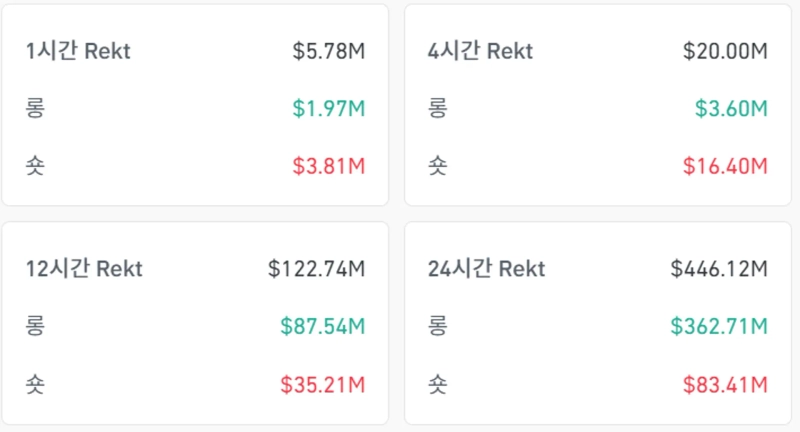Image resolution: width=800 pixels, height=432 pixels.
Task: Select the 12시간 short value $35.21M
Action: pos(322,384)
